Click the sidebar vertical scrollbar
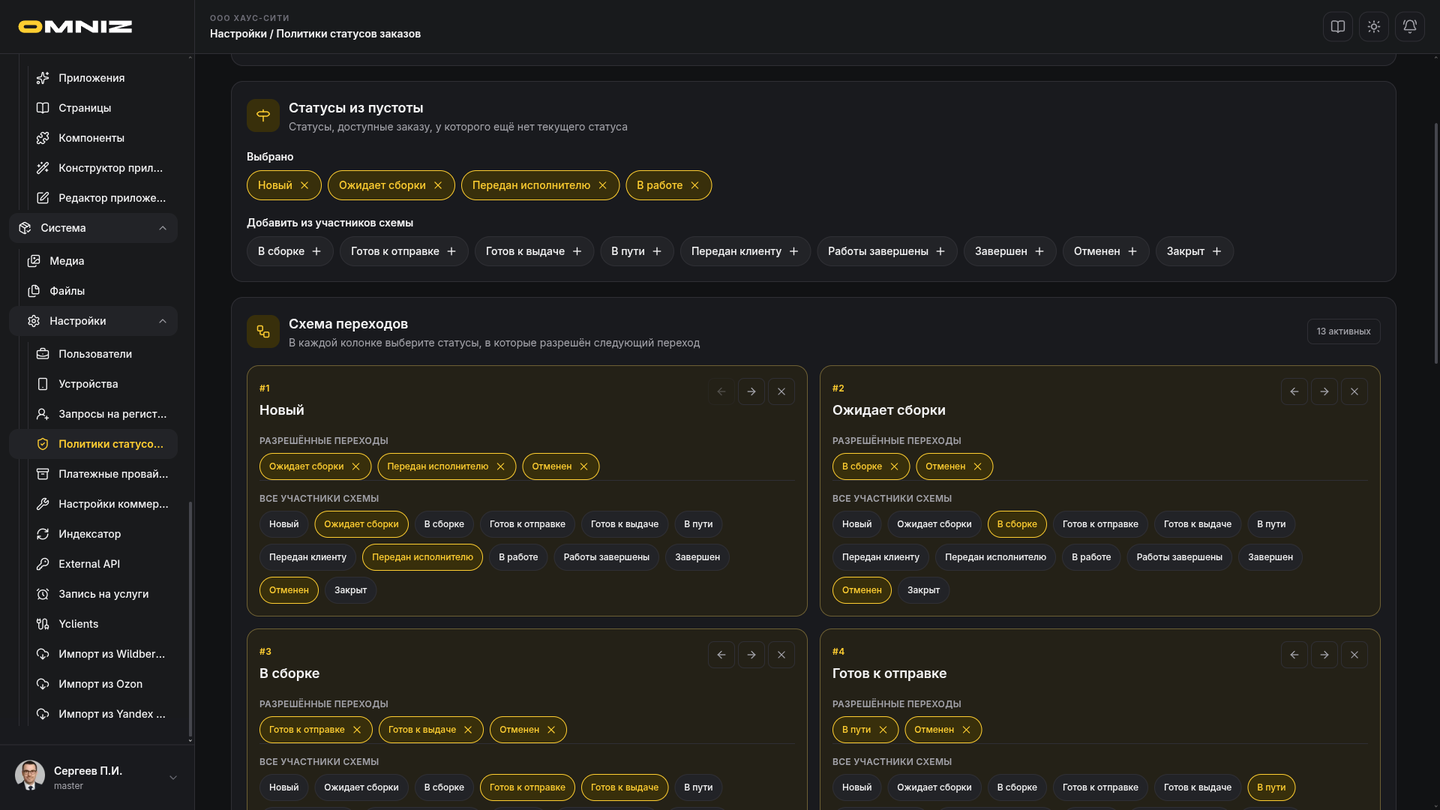The image size is (1440, 810). click(x=190, y=618)
